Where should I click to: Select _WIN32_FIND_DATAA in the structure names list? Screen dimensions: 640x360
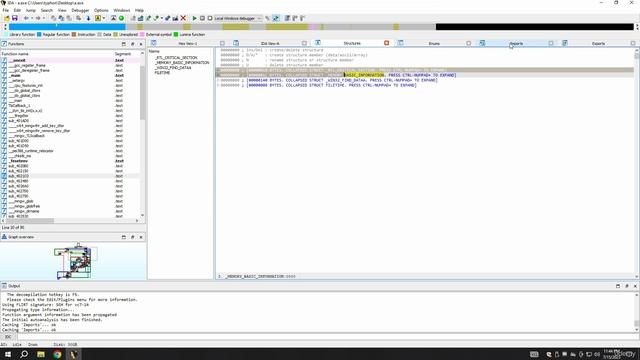click(x=173, y=68)
